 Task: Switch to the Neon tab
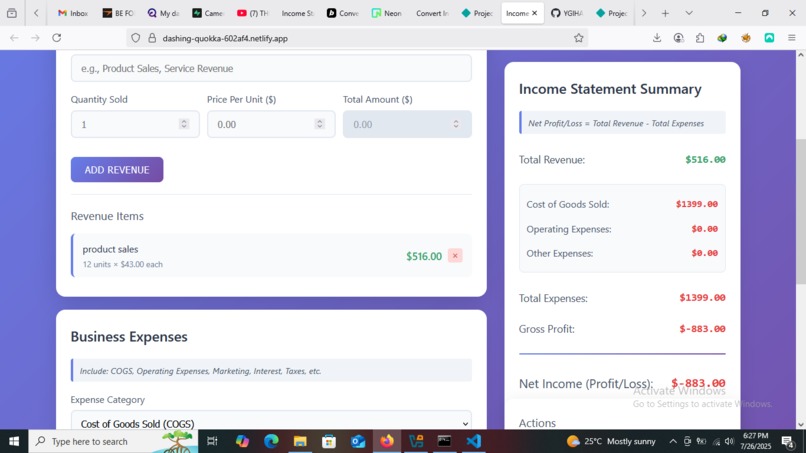click(387, 13)
